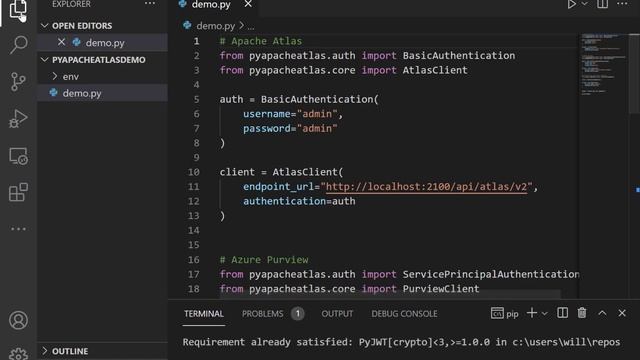Close the demo.py editor tab
Image resolution: width=640 pixels, height=360 pixels.
(x=248, y=4)
